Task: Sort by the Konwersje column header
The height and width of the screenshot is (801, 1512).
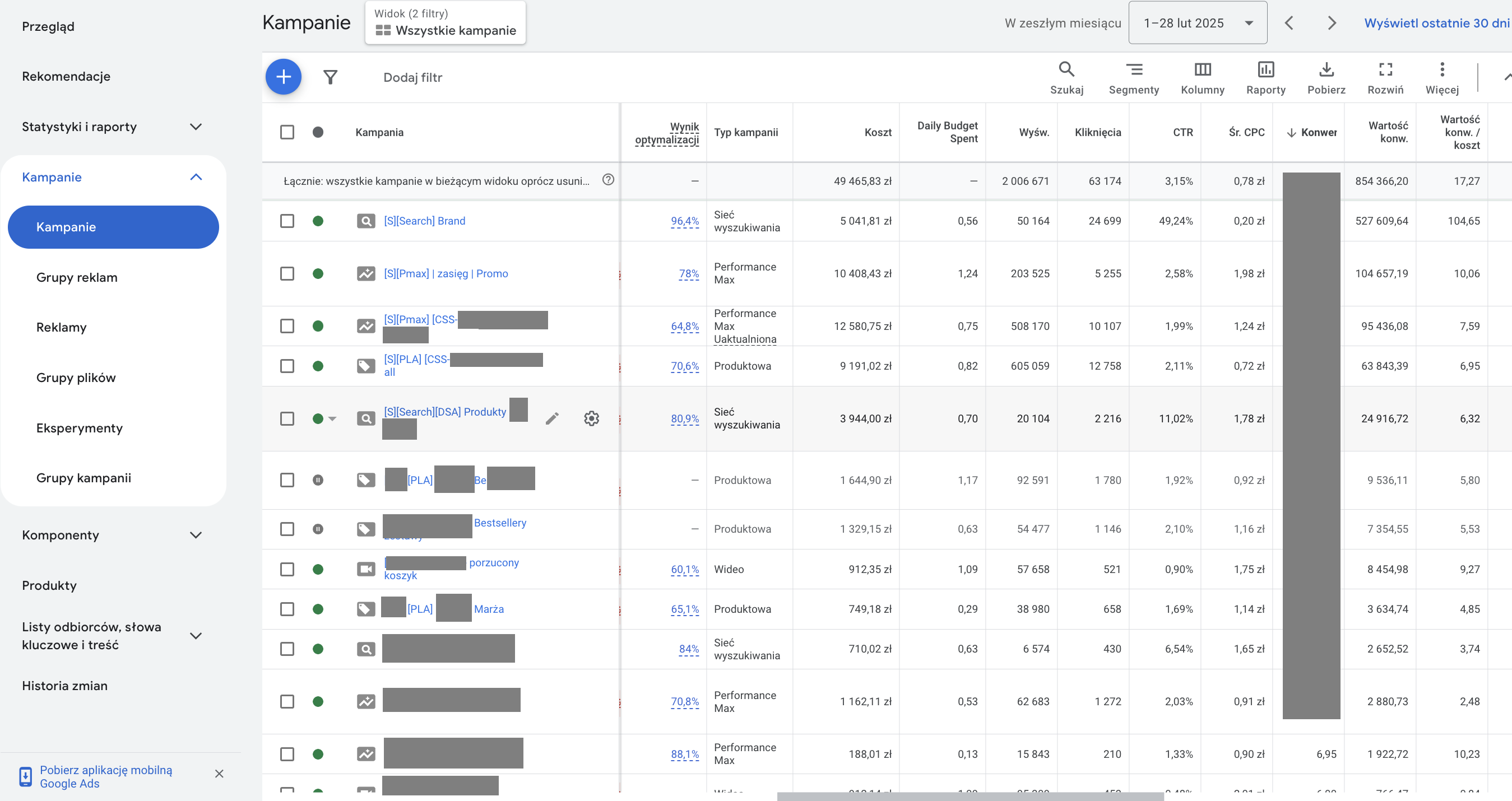Action: point(1312,132)
